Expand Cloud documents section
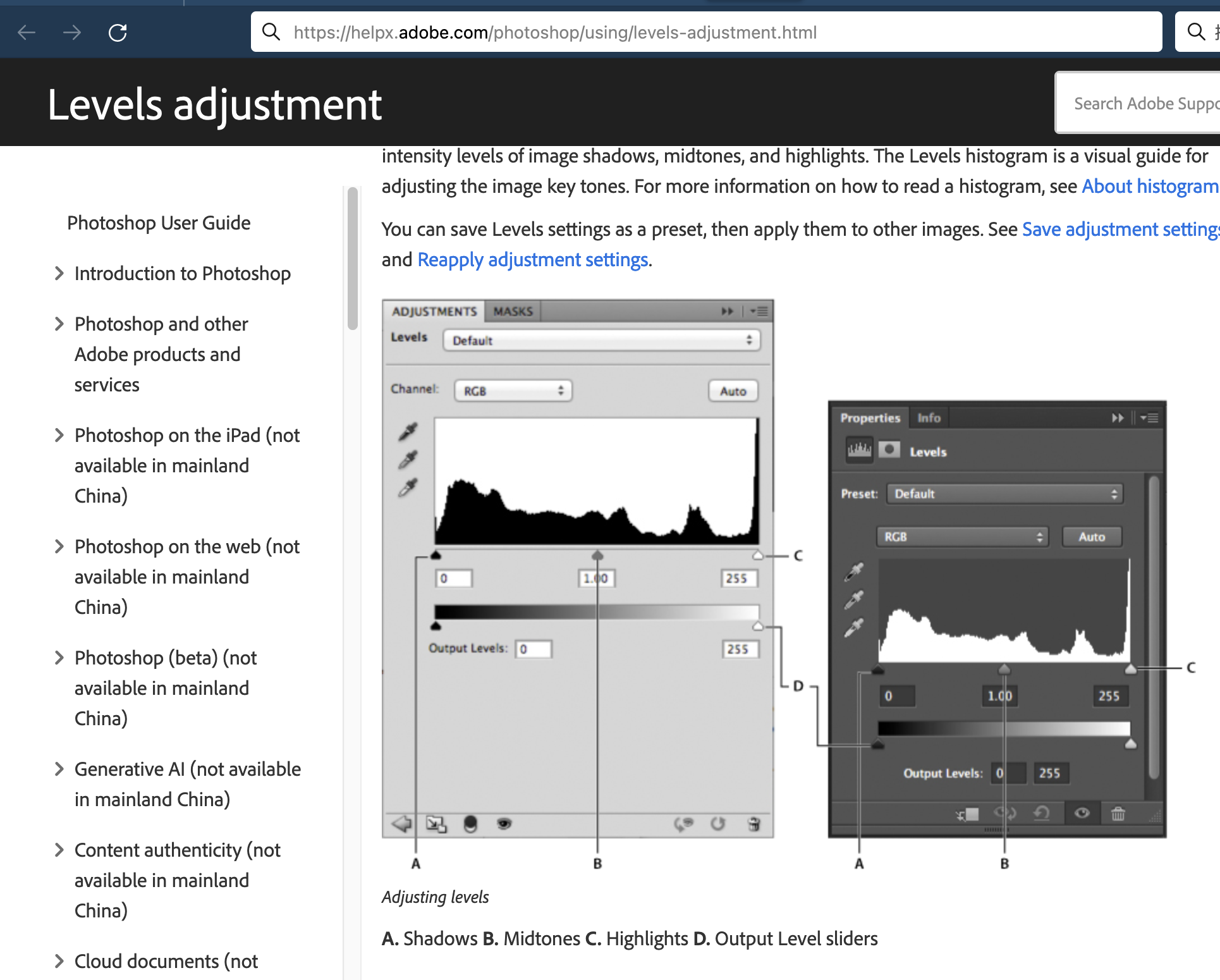 (59, 961)
